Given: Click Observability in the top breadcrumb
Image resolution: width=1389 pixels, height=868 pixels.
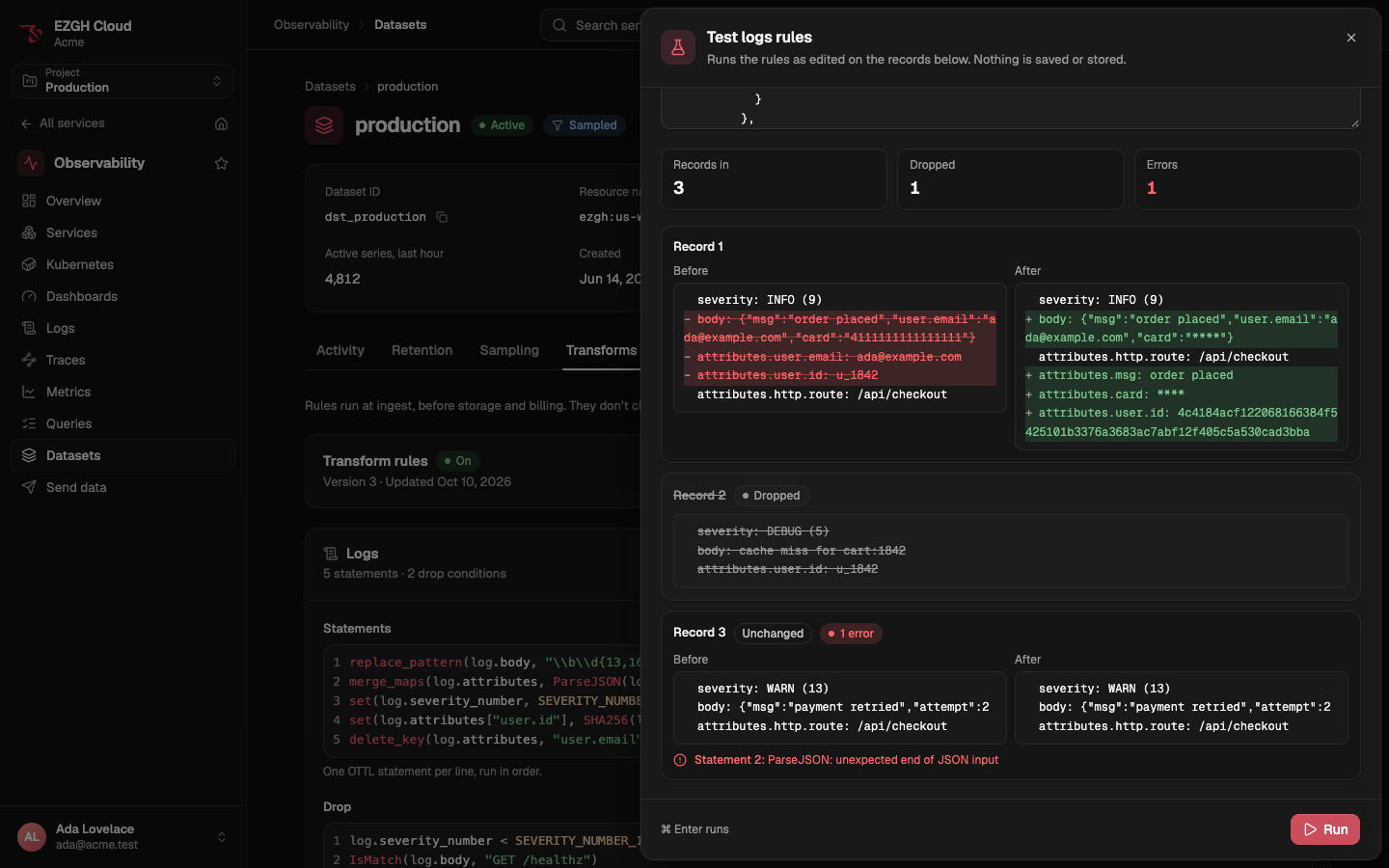Looking at the screenshot, I should (x=312, y=25).
